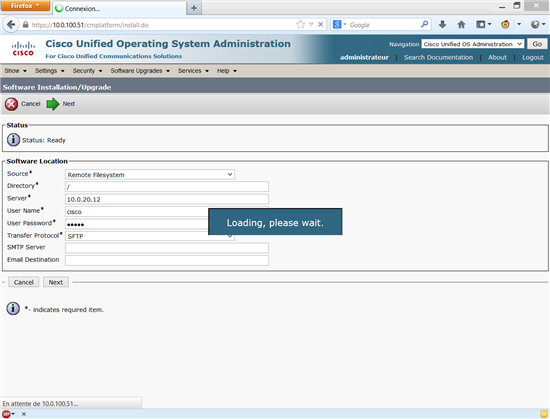The height and width of the screenshot is (419, 550).
Task: Expand the dropdown arrow beside the monkey icon
Action: click(519, 24)
